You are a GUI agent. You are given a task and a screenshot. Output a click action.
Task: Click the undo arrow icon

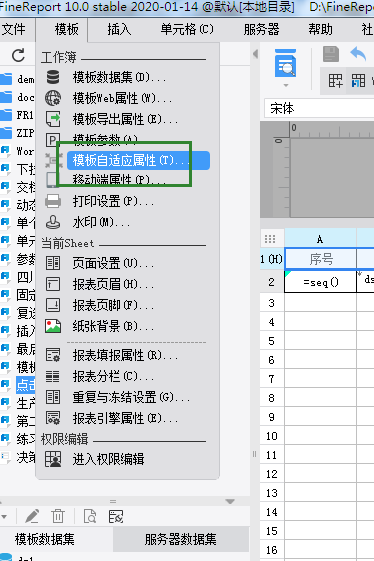click(358, 54)
